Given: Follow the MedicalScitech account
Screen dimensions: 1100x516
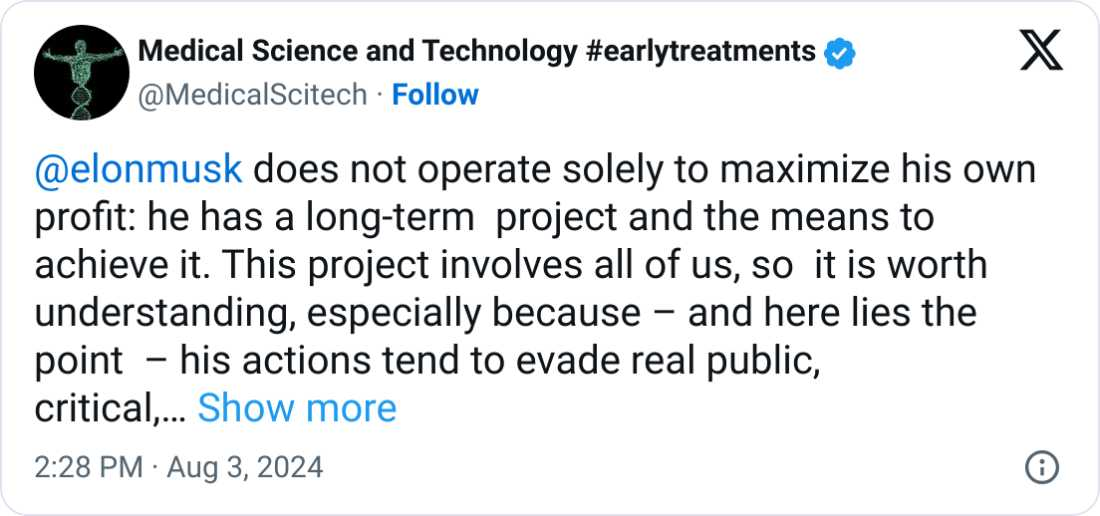Looking at the screenshot, I should coord(435,95).
